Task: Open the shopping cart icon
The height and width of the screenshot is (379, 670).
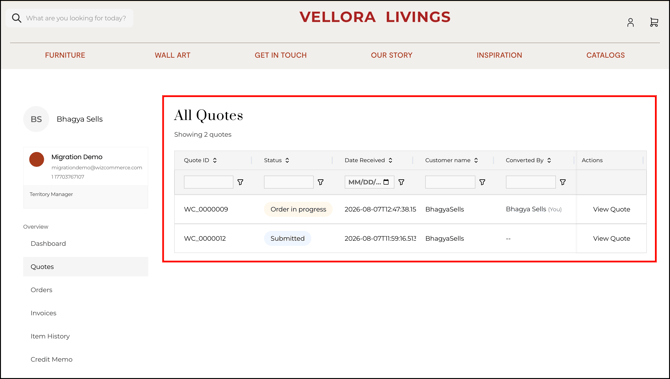Action: pyautogui.click(x=654, y=22)
